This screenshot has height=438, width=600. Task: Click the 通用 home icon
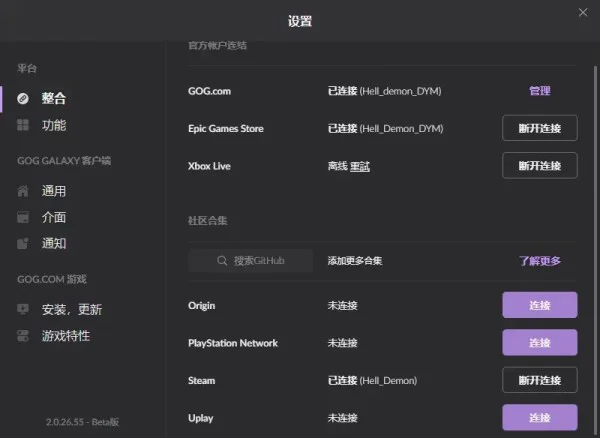point(23,191)
